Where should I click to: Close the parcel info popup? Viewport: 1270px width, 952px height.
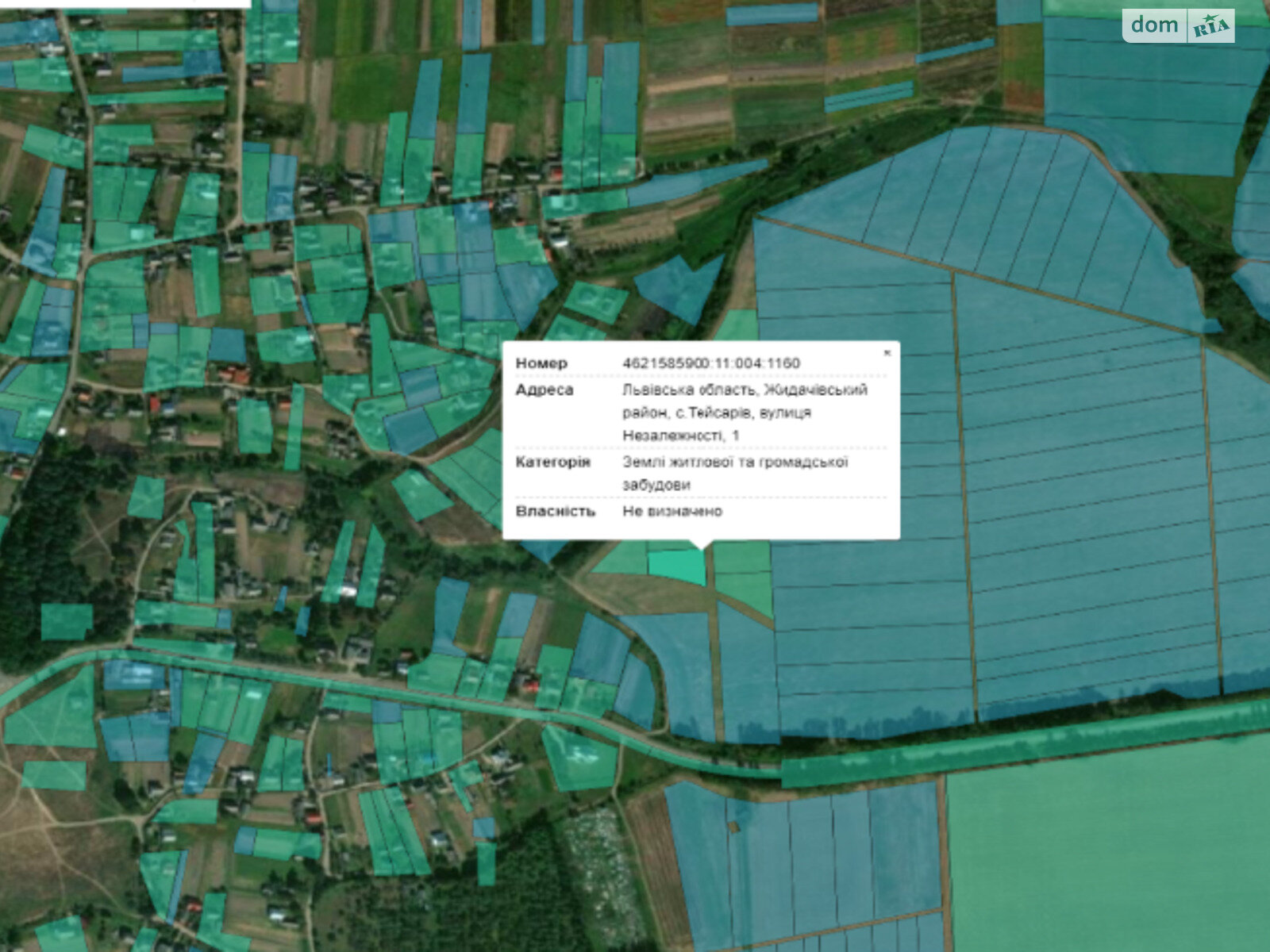pyautogui.click(x=887, y=353)
